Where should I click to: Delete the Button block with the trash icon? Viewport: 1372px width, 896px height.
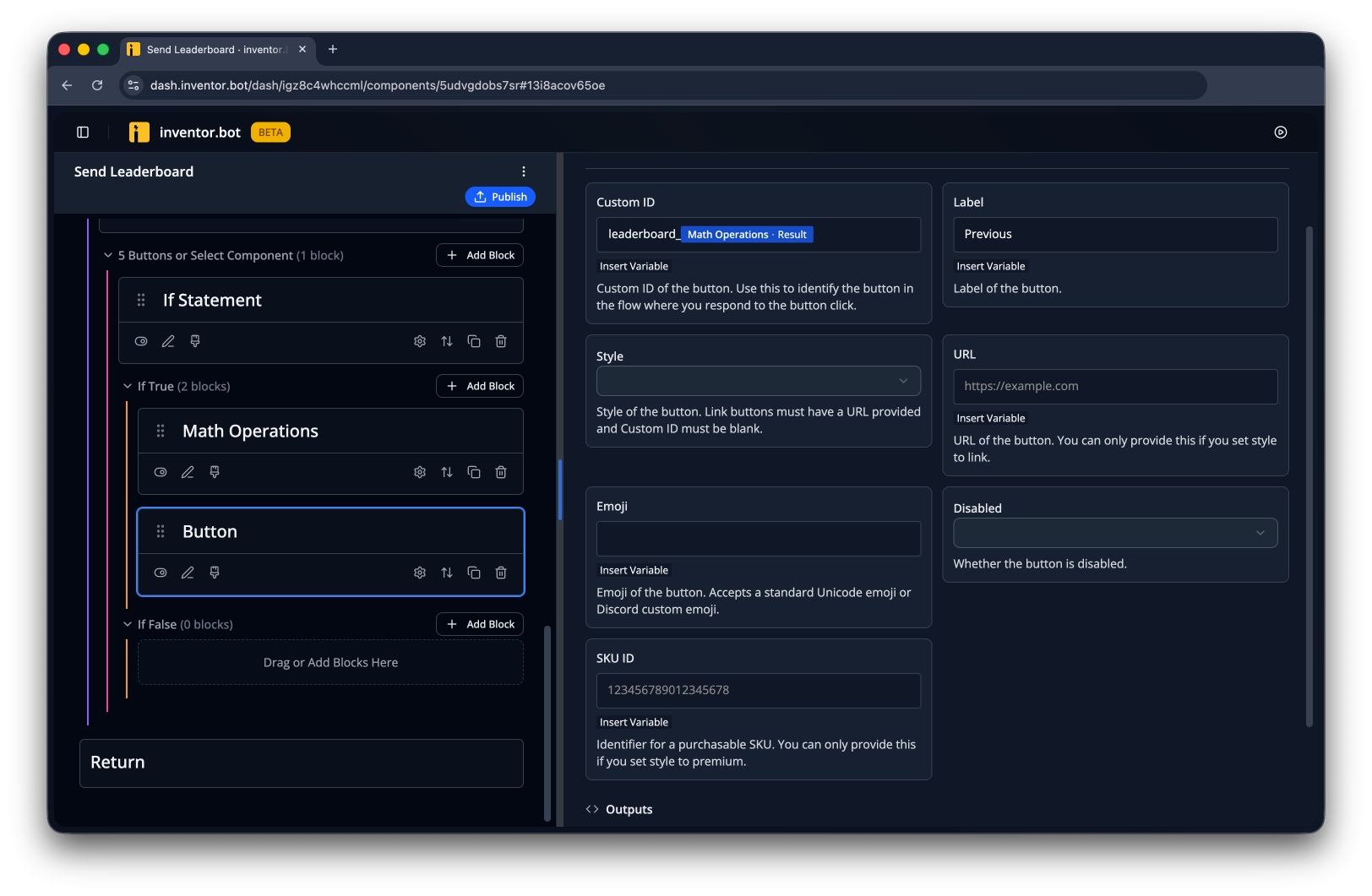501,573
